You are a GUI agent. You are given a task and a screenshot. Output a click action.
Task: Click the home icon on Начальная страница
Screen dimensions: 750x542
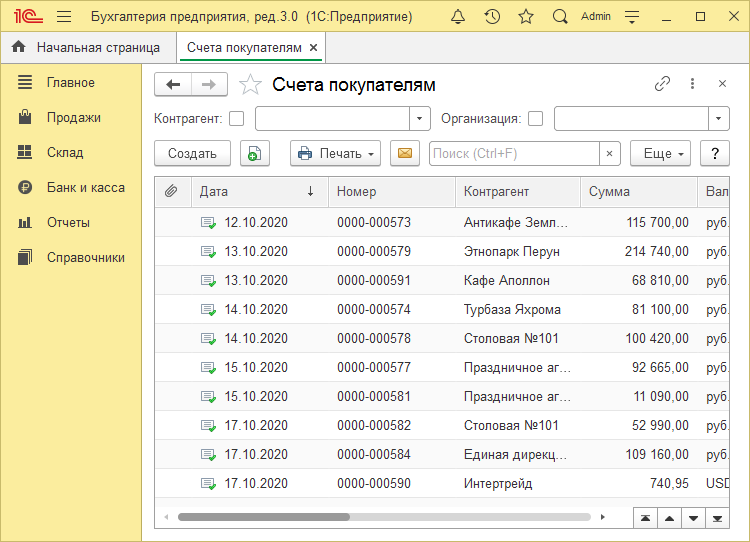tap(19, 47)
